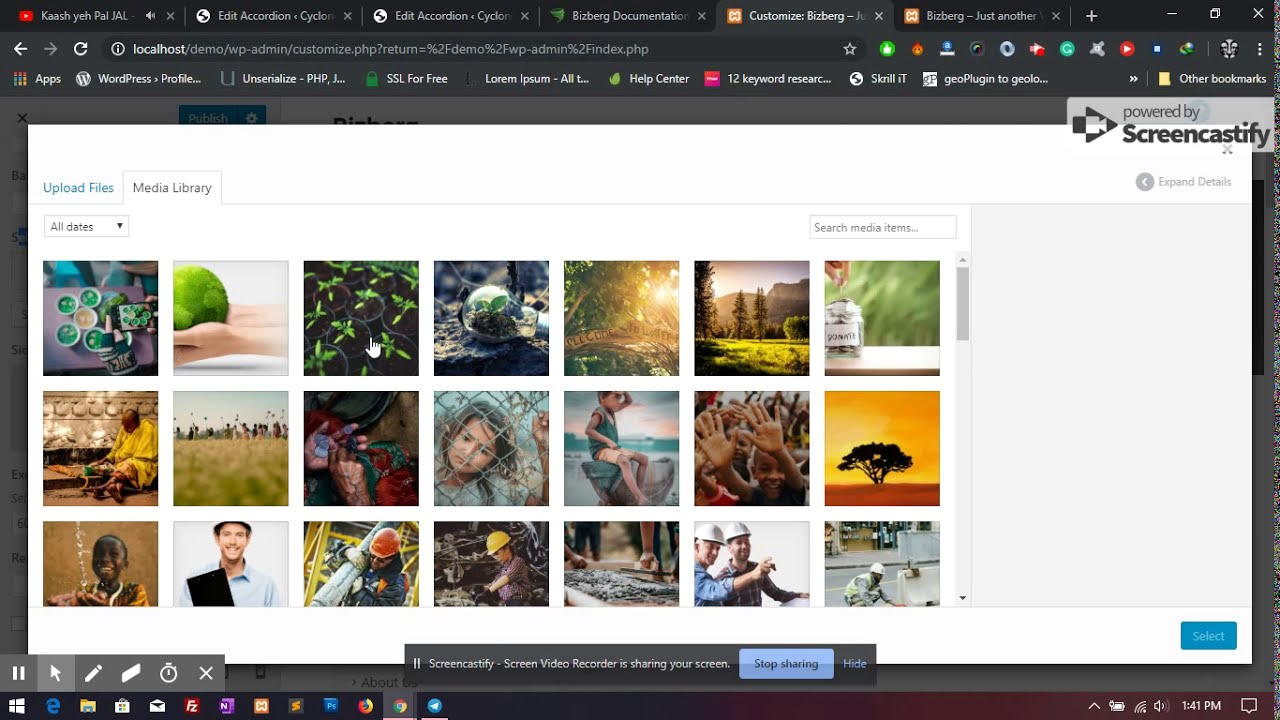
Task: Open the Apps shortcut in bookmarks bar
Action: pyautogui.click(x=37, y=79)
